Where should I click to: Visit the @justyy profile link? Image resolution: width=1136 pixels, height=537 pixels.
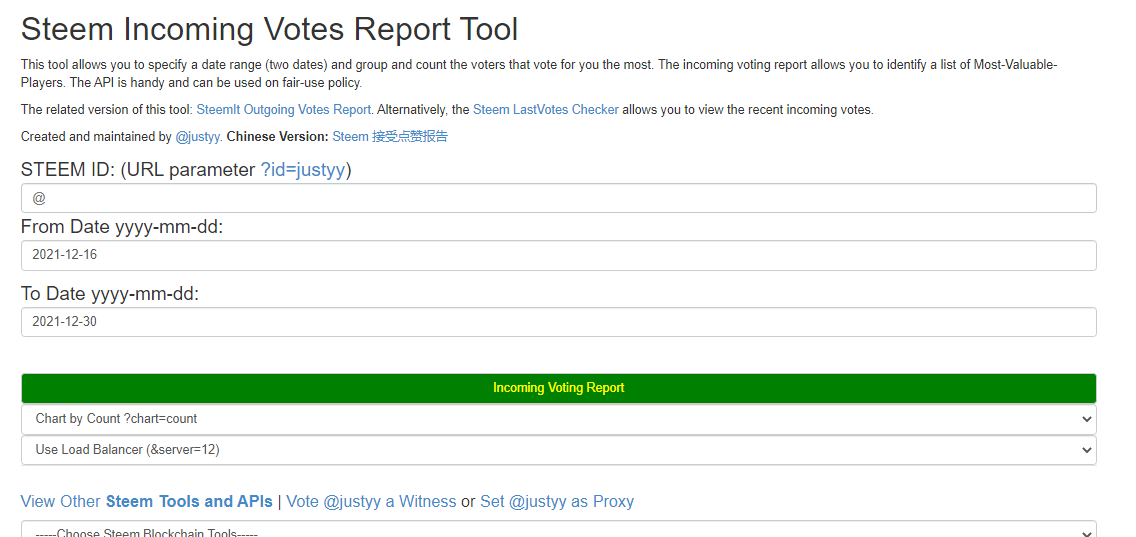point(198,136)
